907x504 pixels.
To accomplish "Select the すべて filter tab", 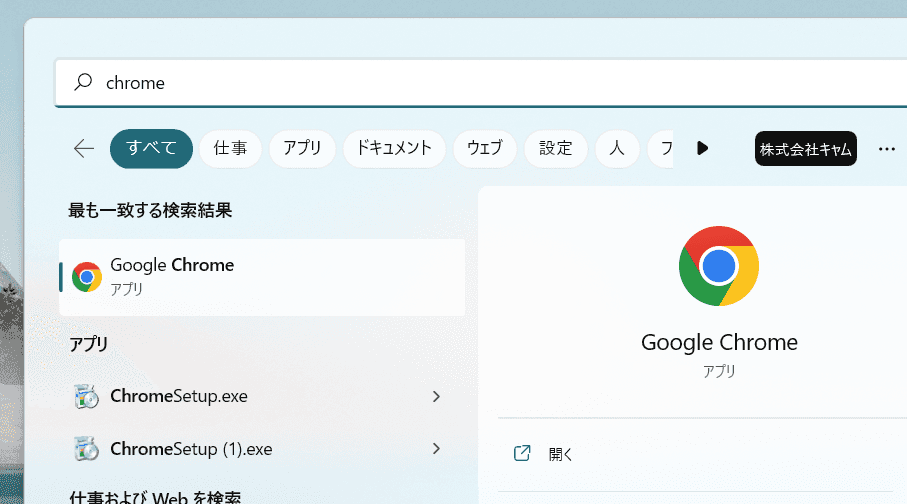I will click(x=152, y=148).
